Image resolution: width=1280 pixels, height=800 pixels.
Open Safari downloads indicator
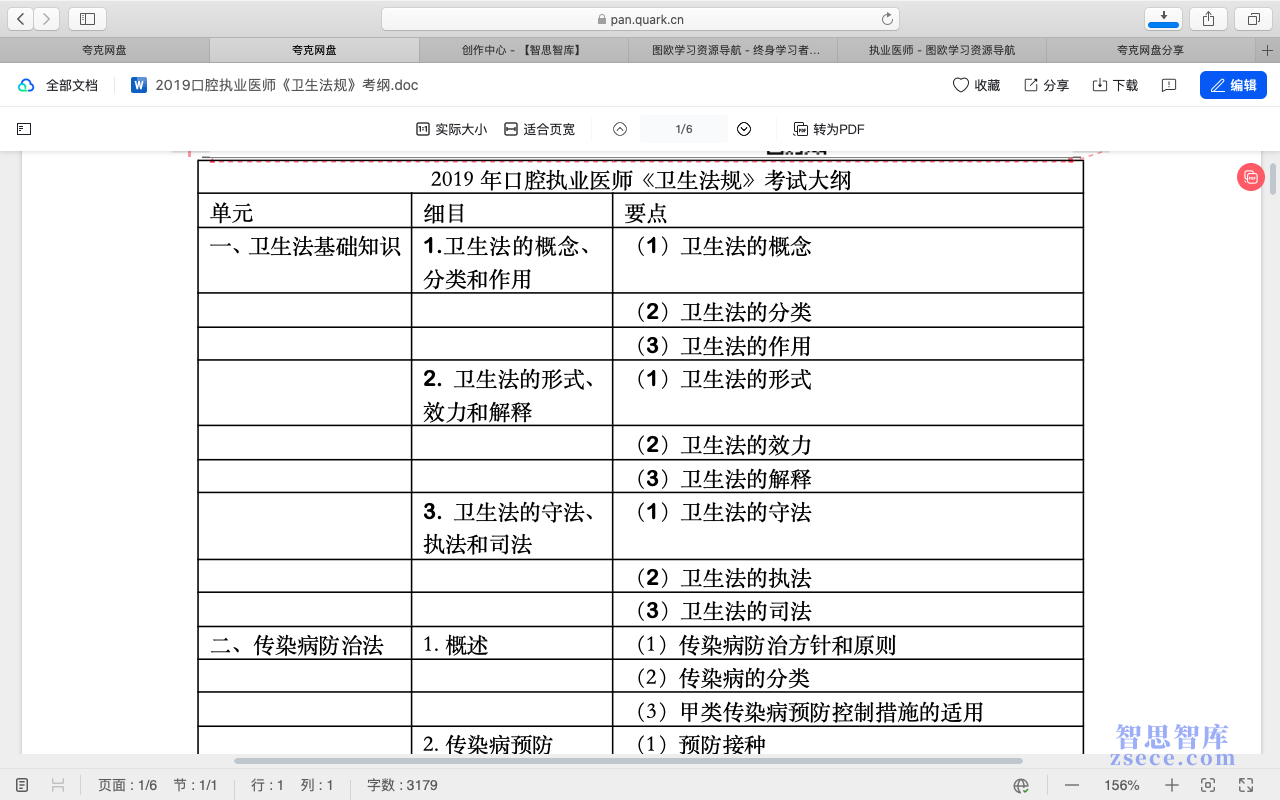pos(1163,19)
